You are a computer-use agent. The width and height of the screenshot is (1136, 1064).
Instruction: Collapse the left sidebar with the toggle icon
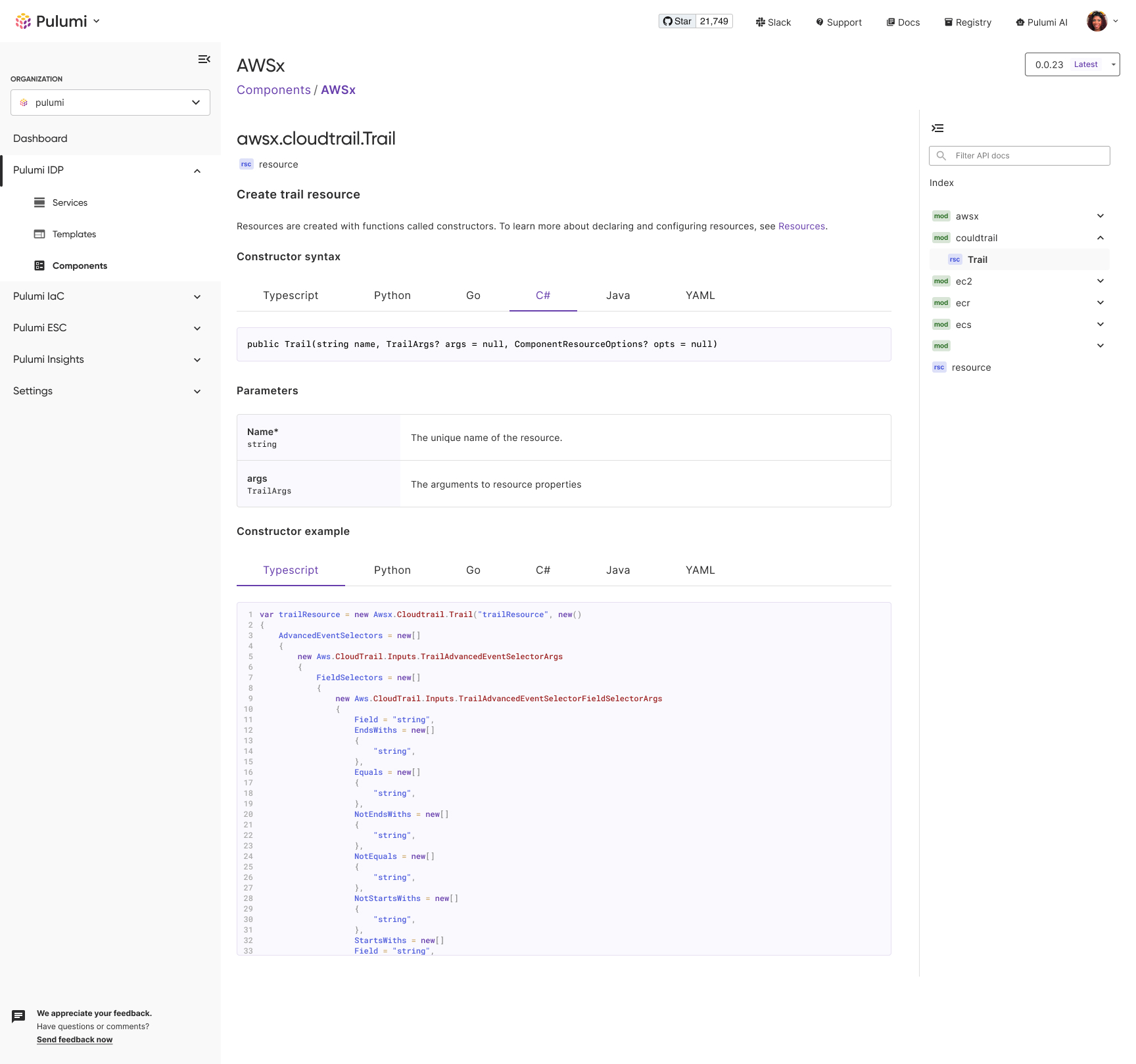204,59
